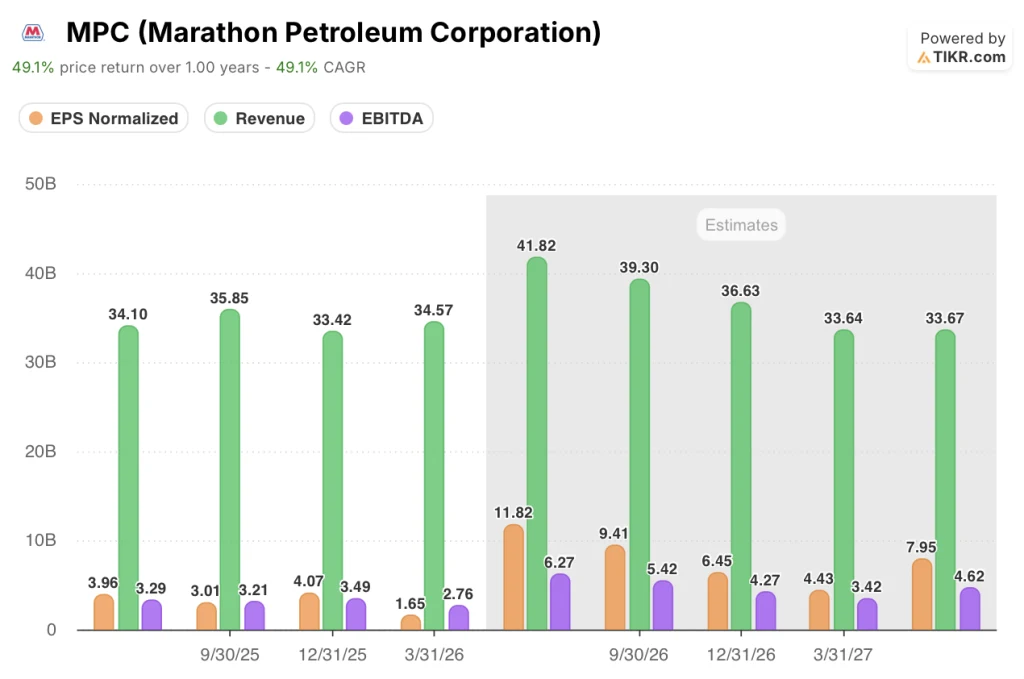The image size is (1024, 679).
Task: Click the orange EPS bar labeled 11.82
Action: point(513,577)
